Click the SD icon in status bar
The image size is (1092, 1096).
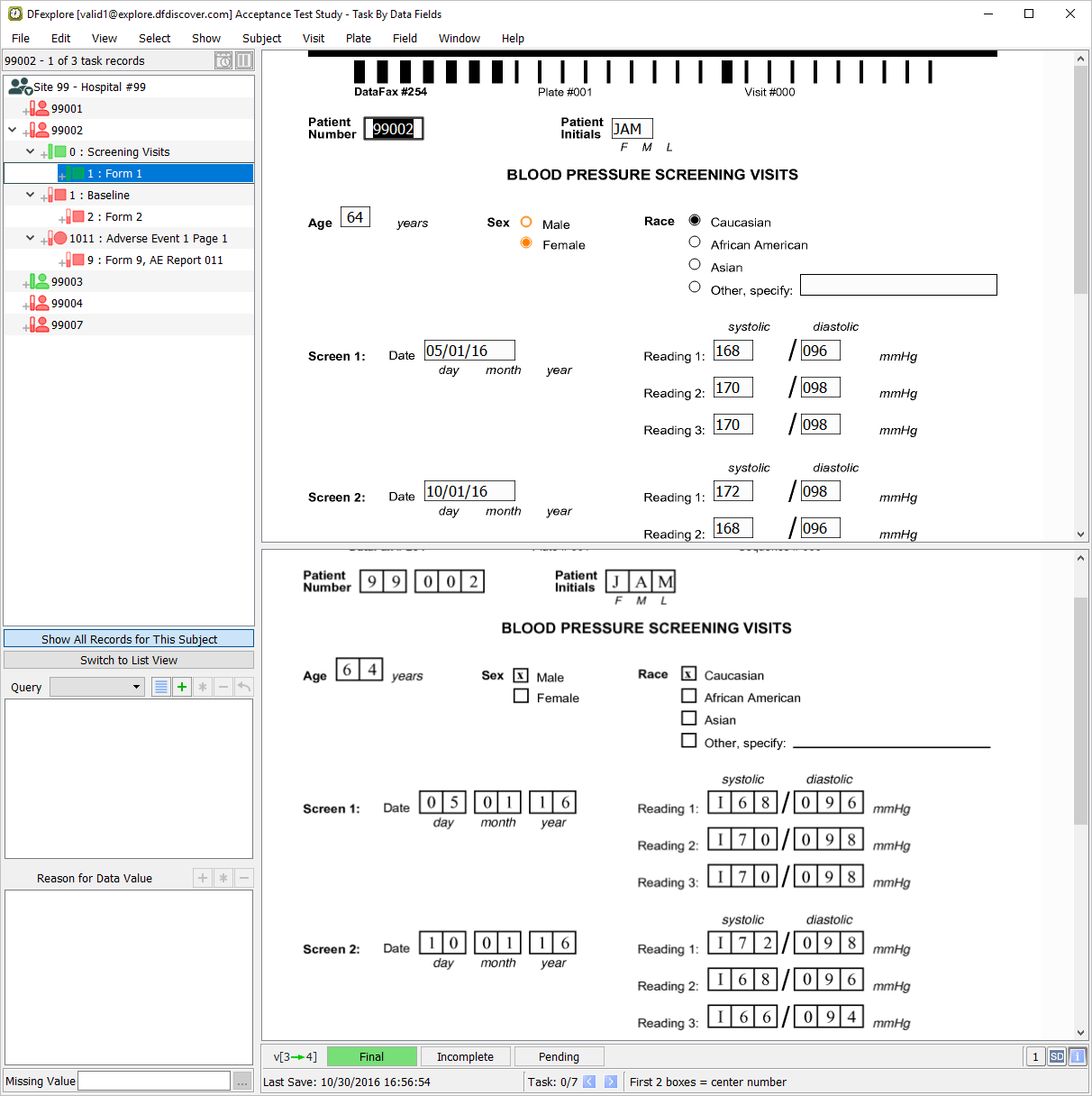[x=1057, y=1056]
